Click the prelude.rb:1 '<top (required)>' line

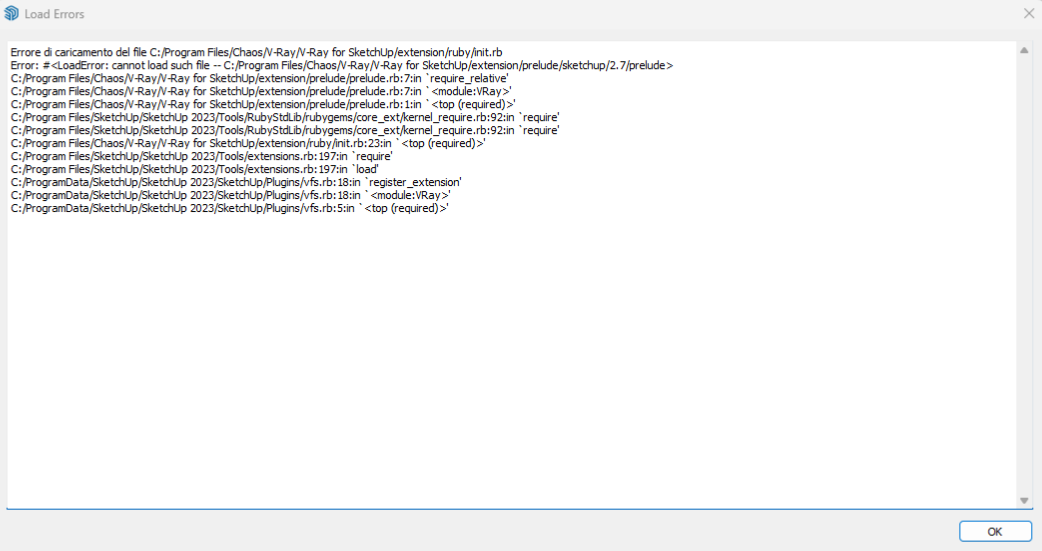click(263, 104)
